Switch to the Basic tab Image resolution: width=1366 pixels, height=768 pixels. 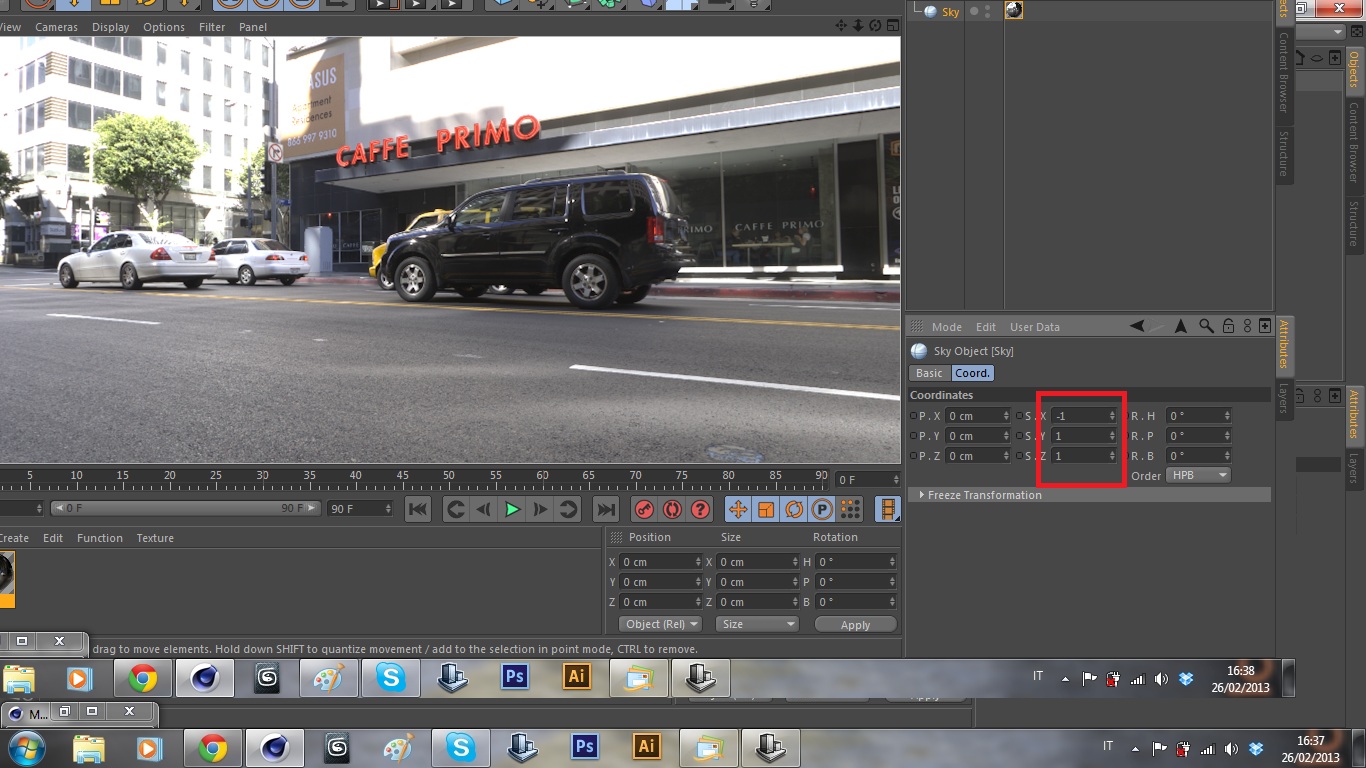coord(929,373)
